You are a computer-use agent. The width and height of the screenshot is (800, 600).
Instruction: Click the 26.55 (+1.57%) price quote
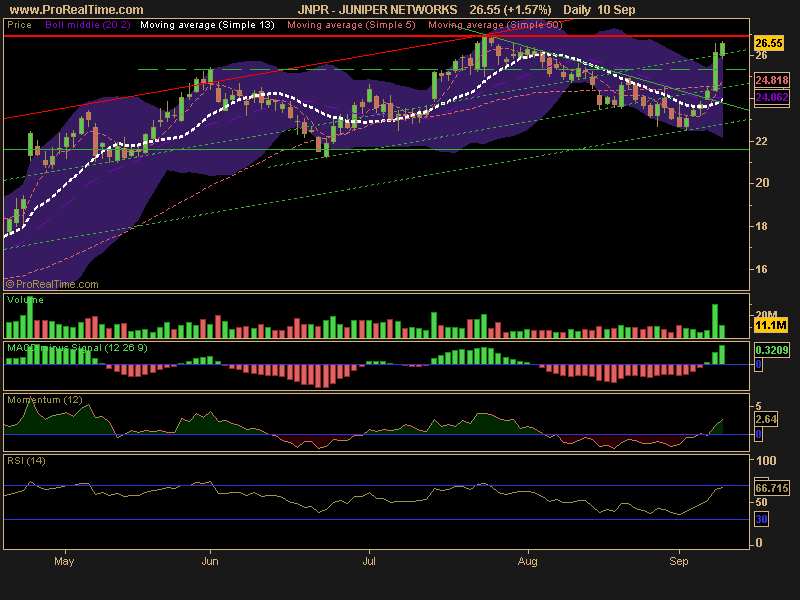pos(510,9)
